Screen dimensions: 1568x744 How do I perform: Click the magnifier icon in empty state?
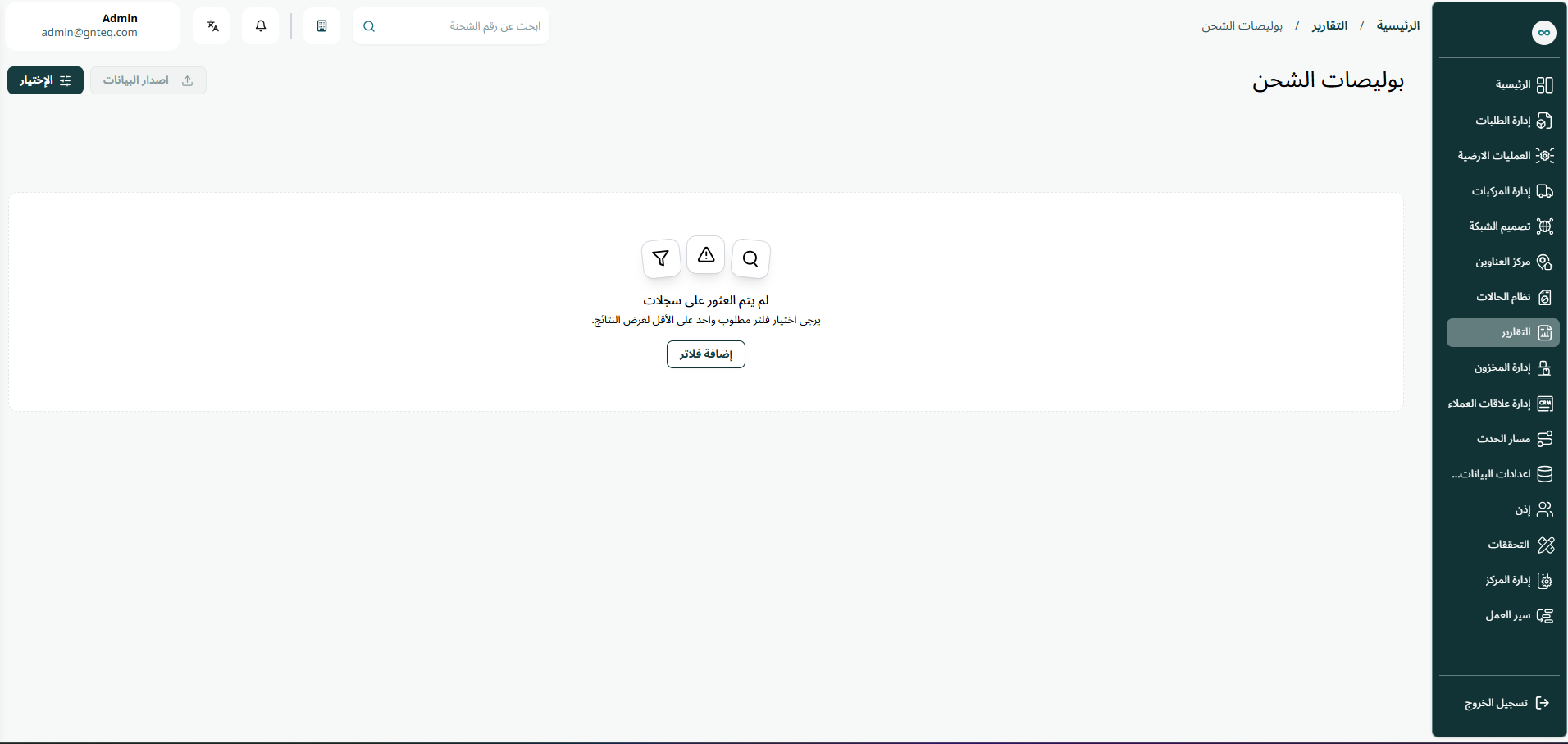(x=750, y=259)
